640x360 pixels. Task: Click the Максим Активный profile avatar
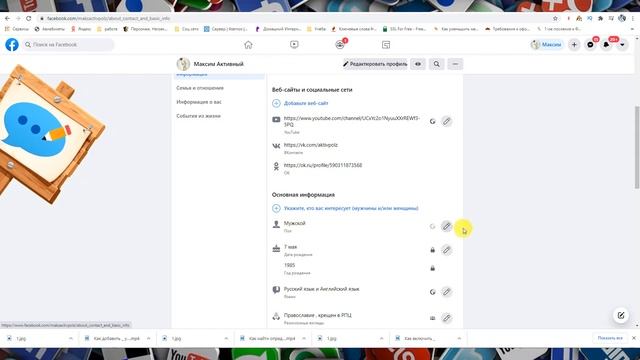[x=183, y=64]
